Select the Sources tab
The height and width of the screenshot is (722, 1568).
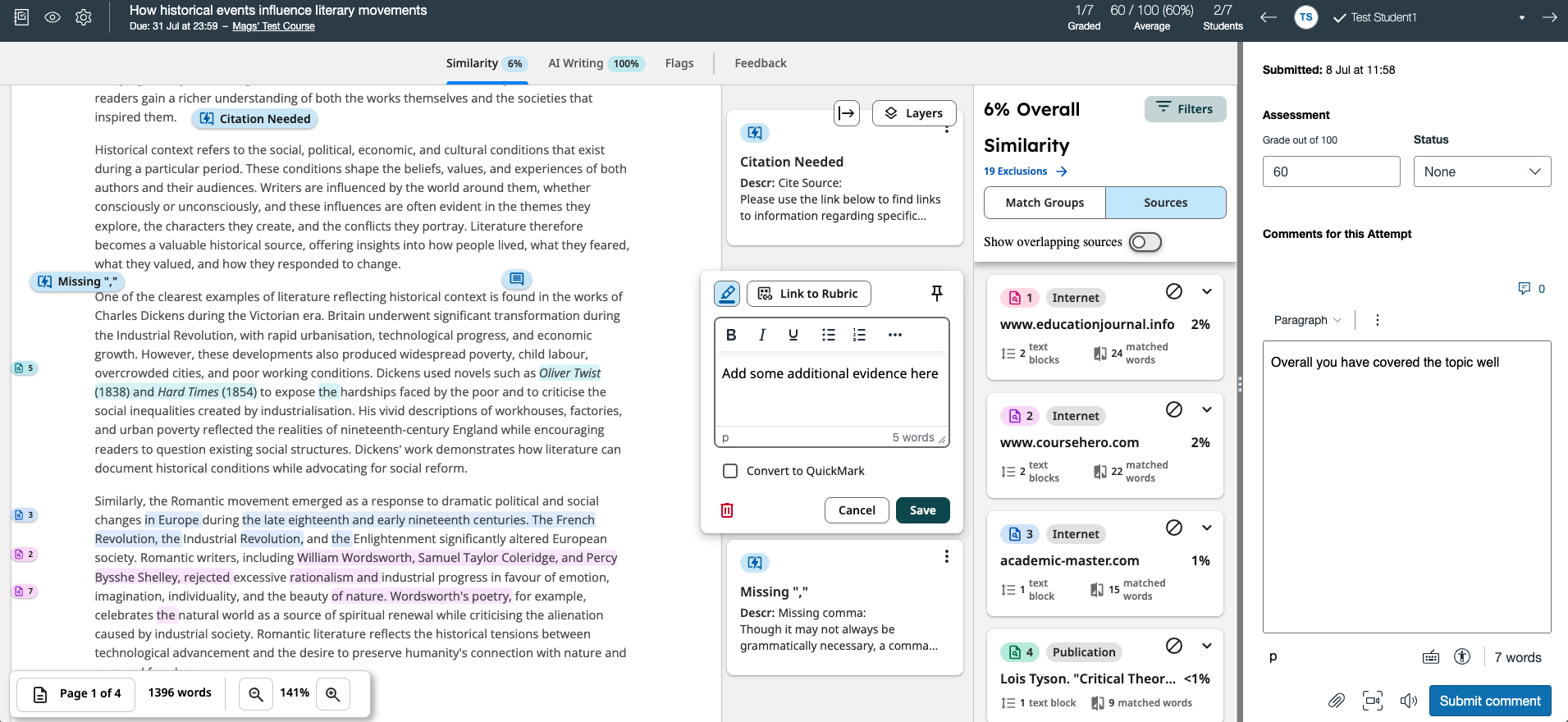pyautogui.click(x=1165, y=203)
